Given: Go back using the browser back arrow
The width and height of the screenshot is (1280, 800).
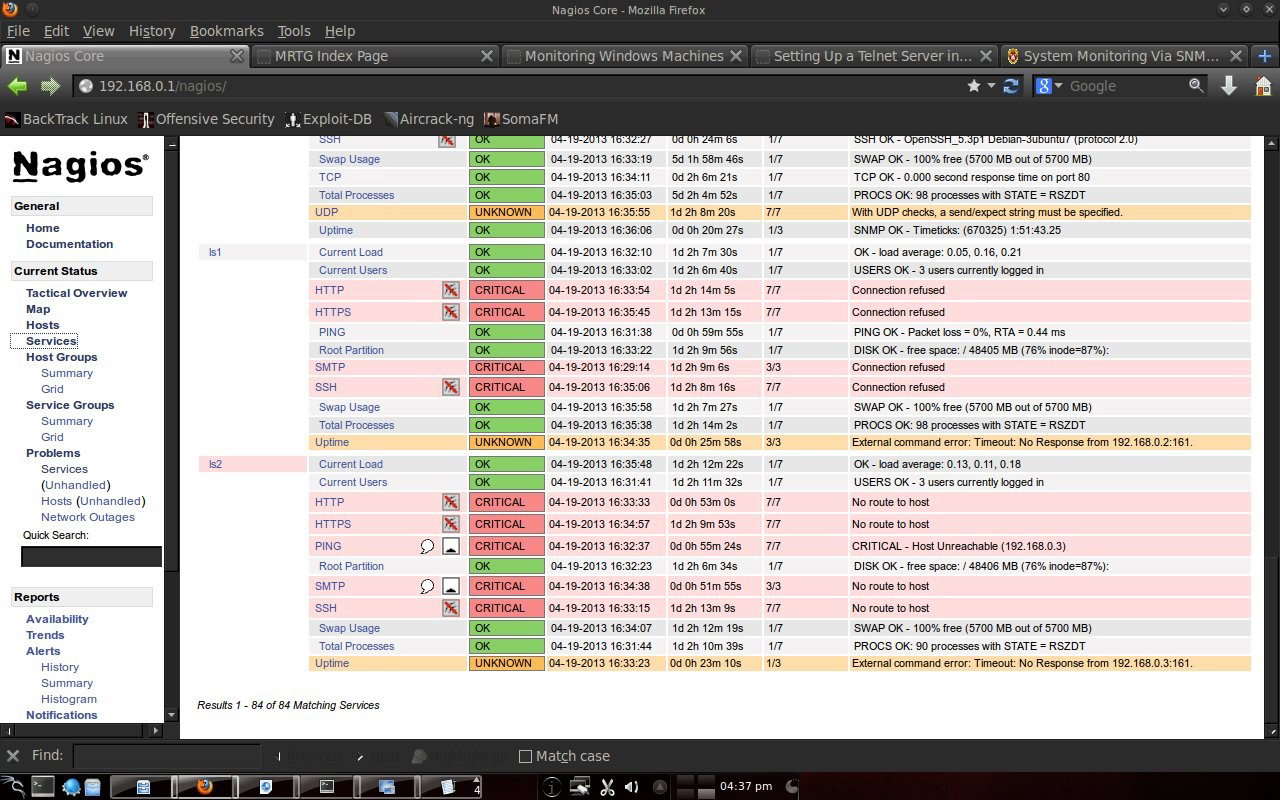Looking at the screenshot, I should [x=17, y=87].
